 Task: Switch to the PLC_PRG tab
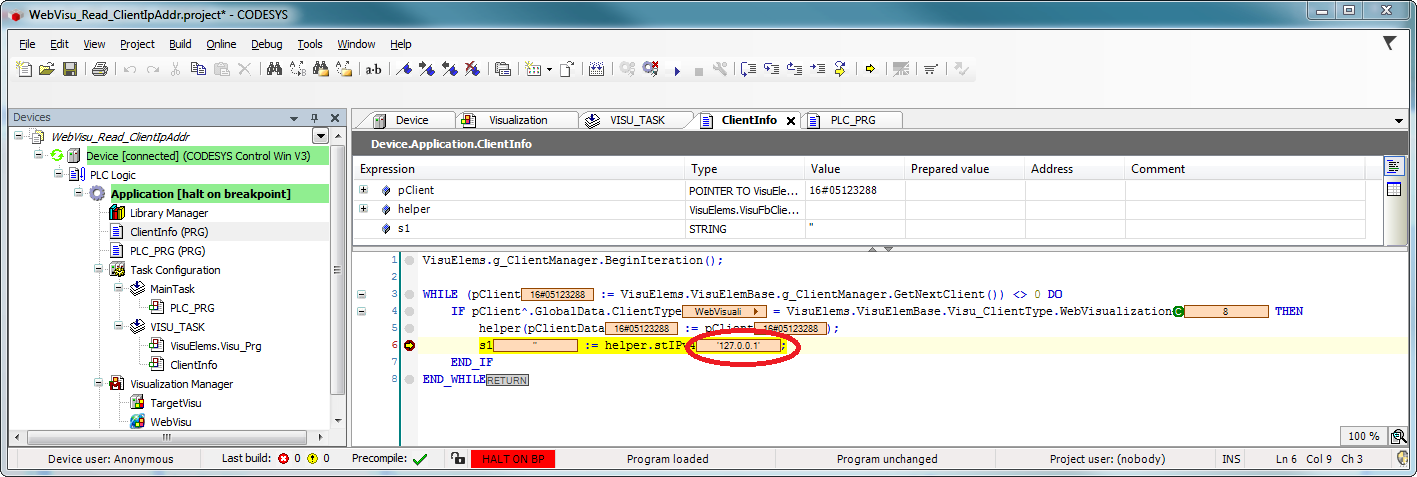click(x=853, y=120)
